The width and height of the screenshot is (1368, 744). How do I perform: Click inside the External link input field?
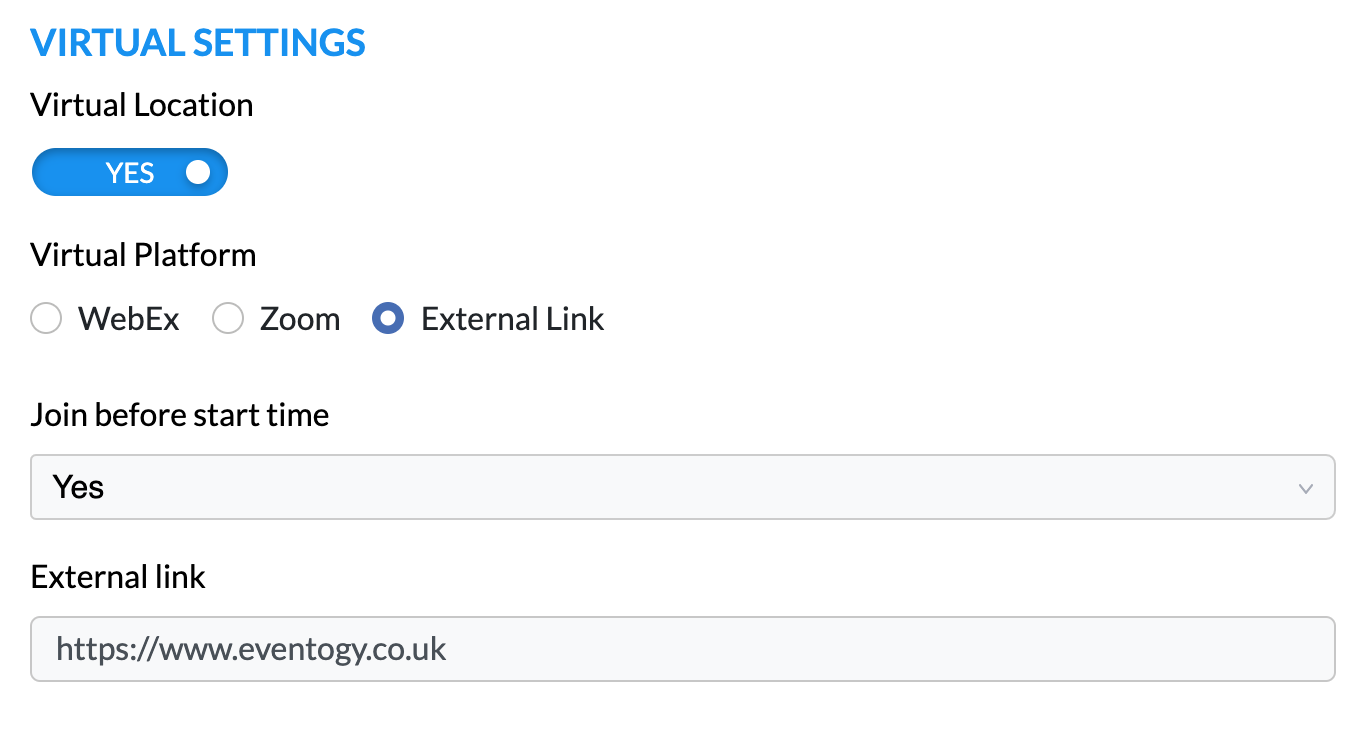[x=683, y=649]
